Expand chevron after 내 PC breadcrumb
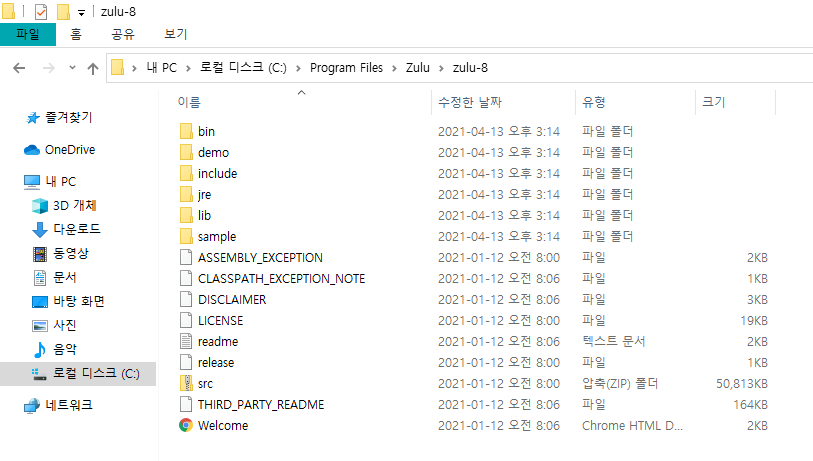 [188, 68]
